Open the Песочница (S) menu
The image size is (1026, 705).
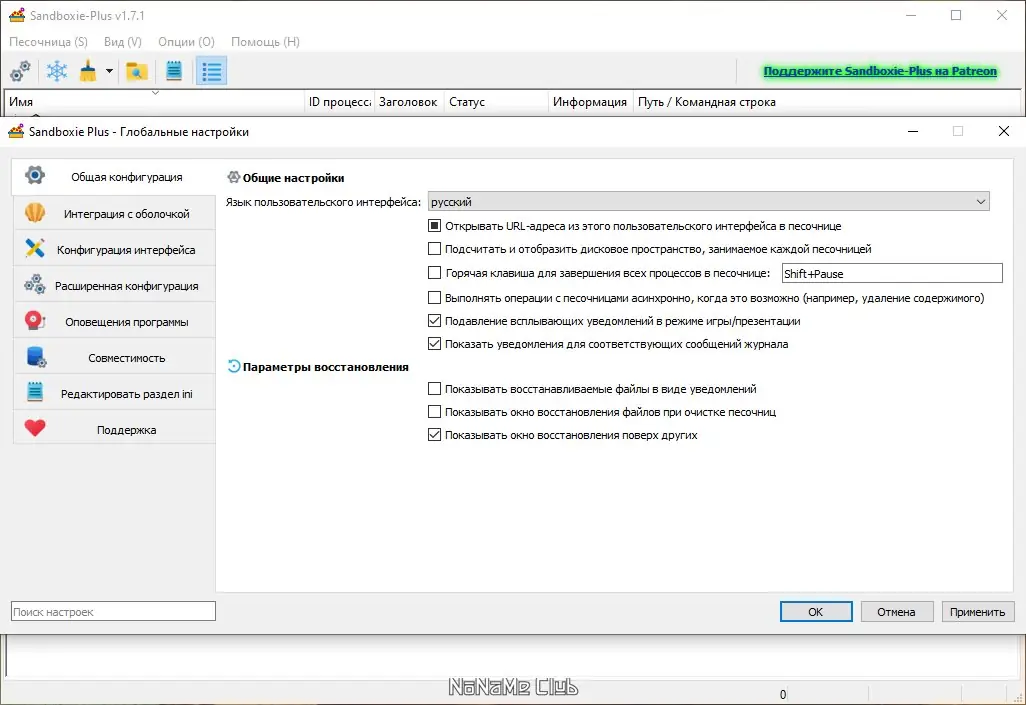(48, 41)
